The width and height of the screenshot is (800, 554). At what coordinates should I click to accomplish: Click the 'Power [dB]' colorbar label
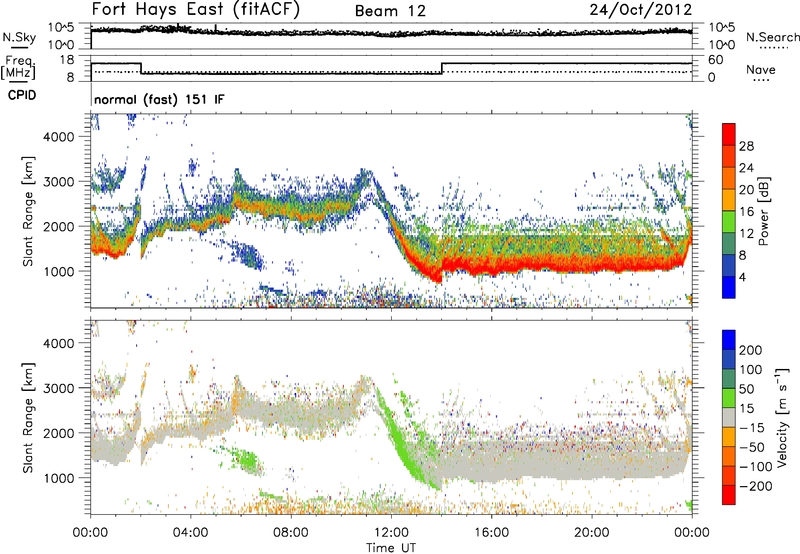pos(764,211)
